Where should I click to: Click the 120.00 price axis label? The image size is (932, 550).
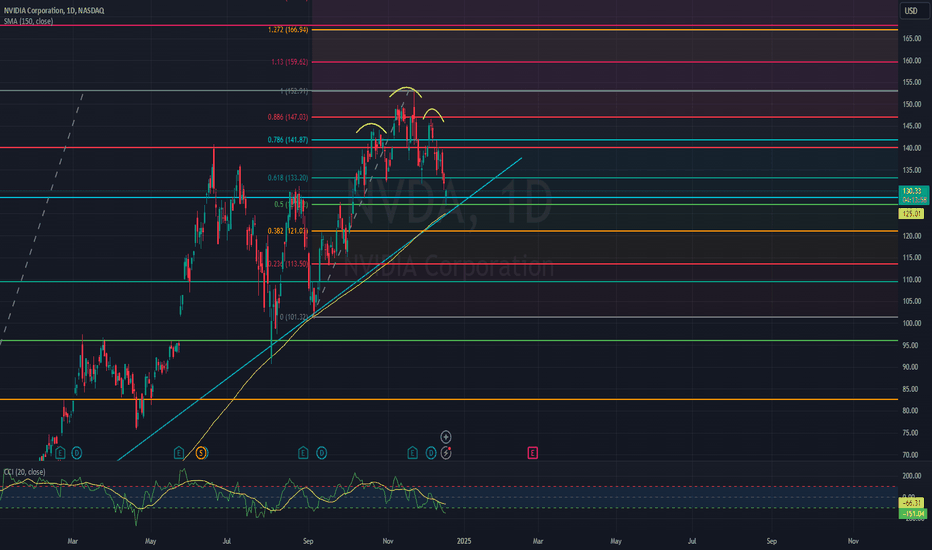pyautogui.click(x=911, y=236)
